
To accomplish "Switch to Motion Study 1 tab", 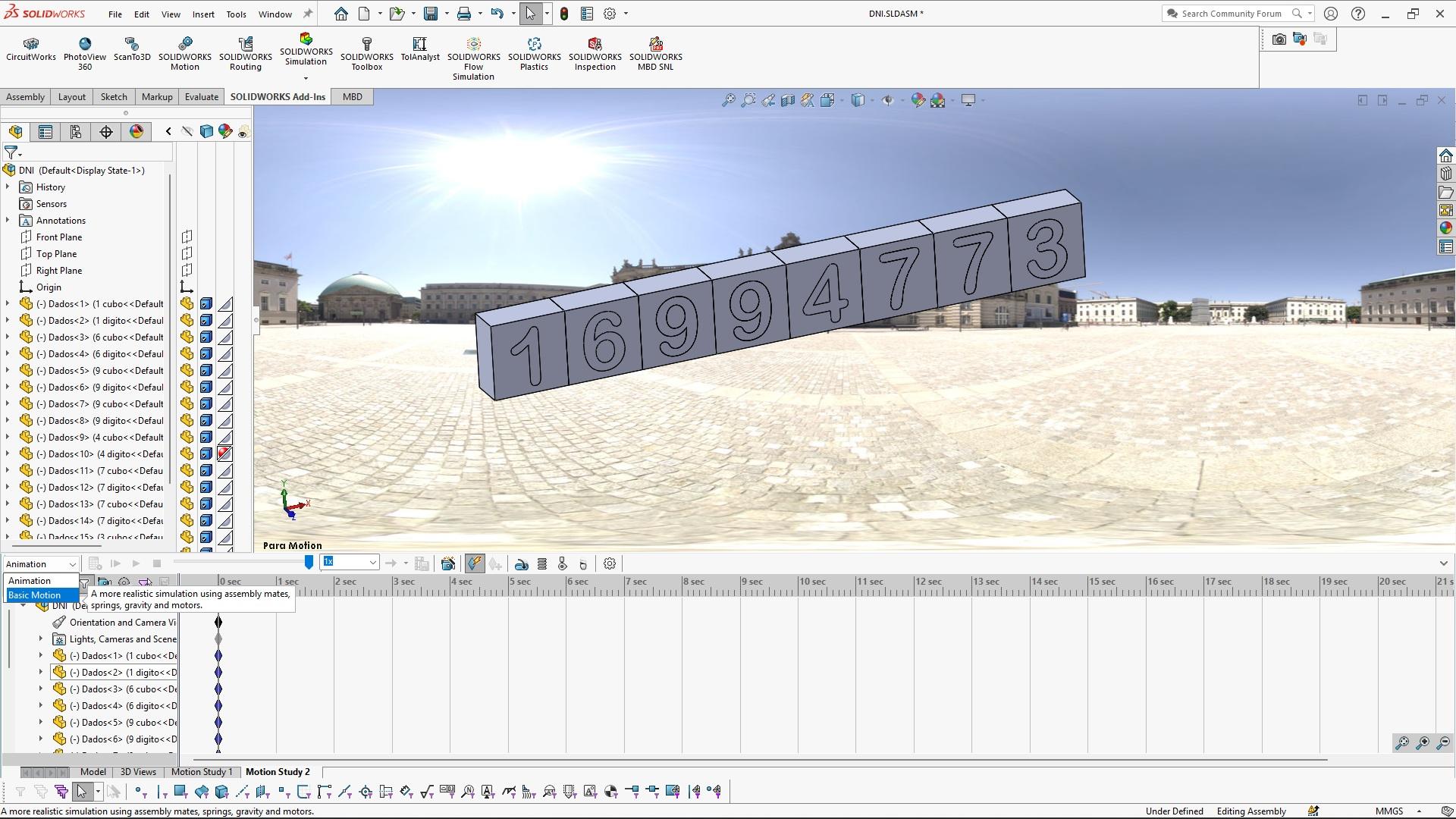I will (201, 772).
